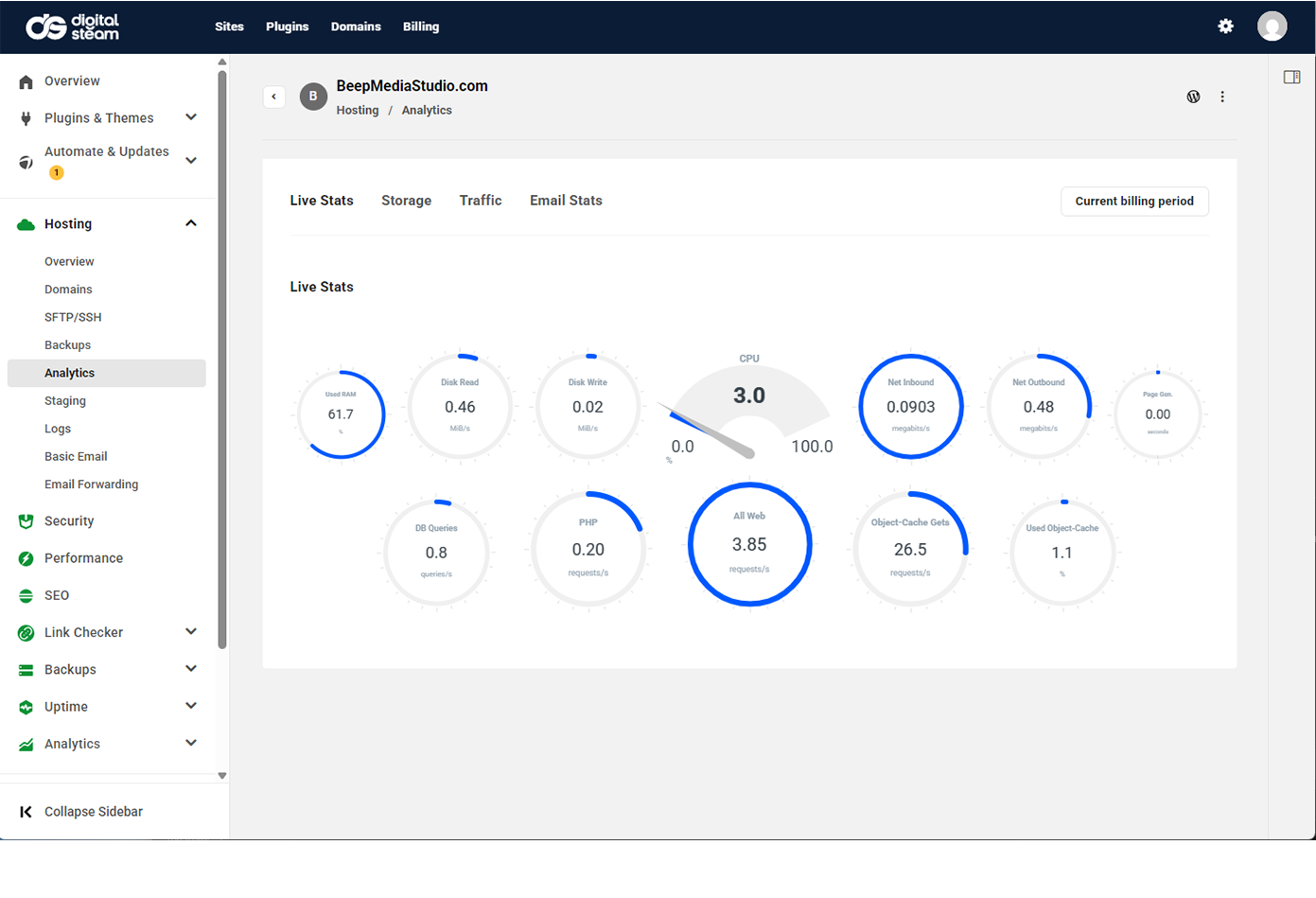Click the Security shield icon
The image size is (1316, 898).
(x=26, y=521)
